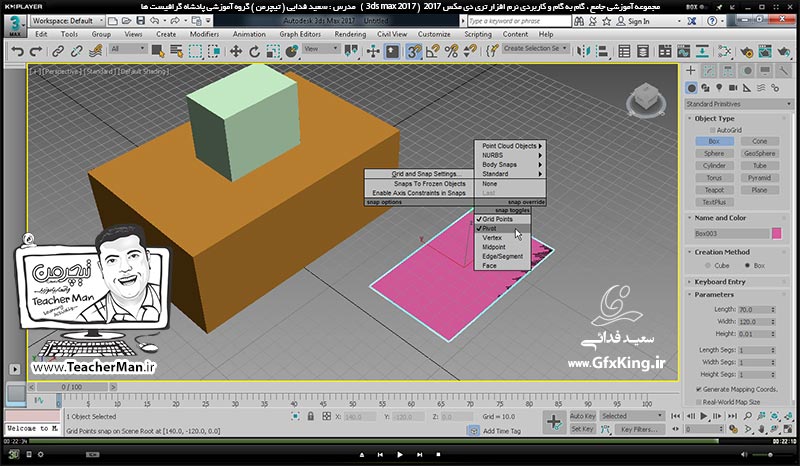The width and height of the screenshot is (800, 466).
Task: Activate the Select and Link chain icon
Action: 58,51
